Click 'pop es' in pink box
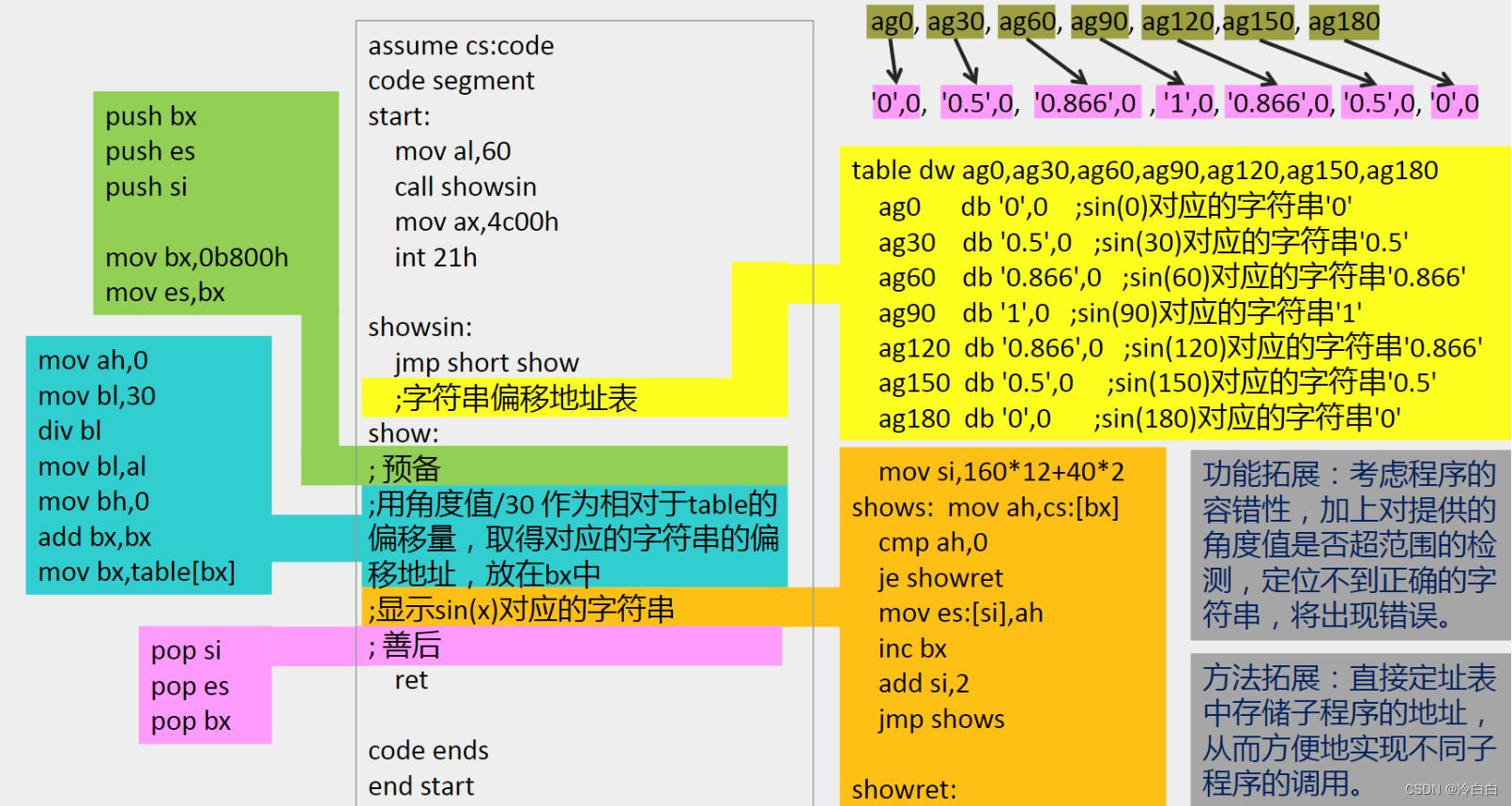This screenshot has width=1512, height=806. pos(190,686)
